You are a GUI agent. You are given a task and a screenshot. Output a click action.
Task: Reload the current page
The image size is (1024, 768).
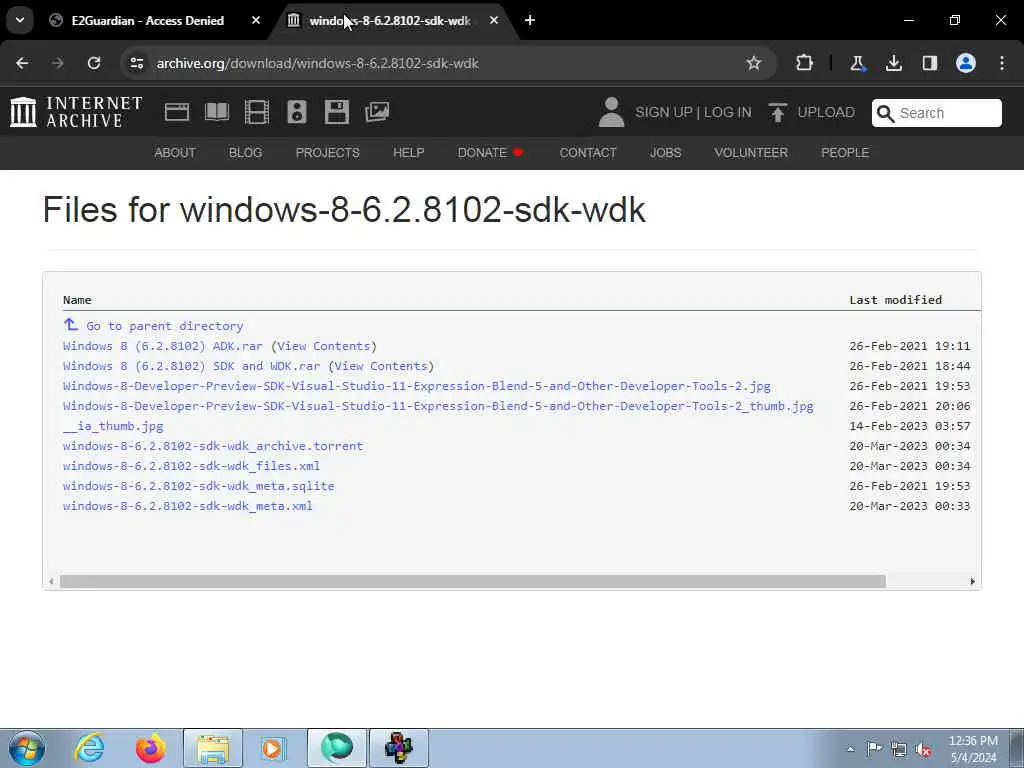pos(94,63)
